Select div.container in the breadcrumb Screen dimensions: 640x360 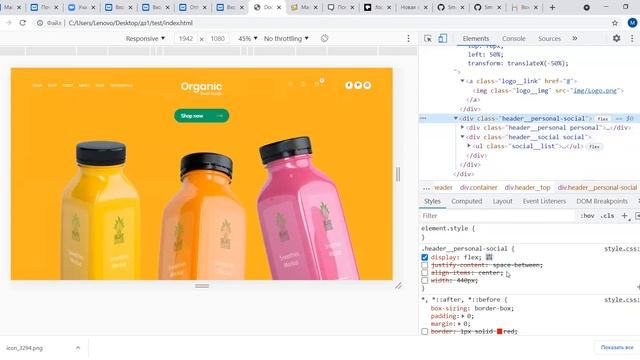point(478,187)
